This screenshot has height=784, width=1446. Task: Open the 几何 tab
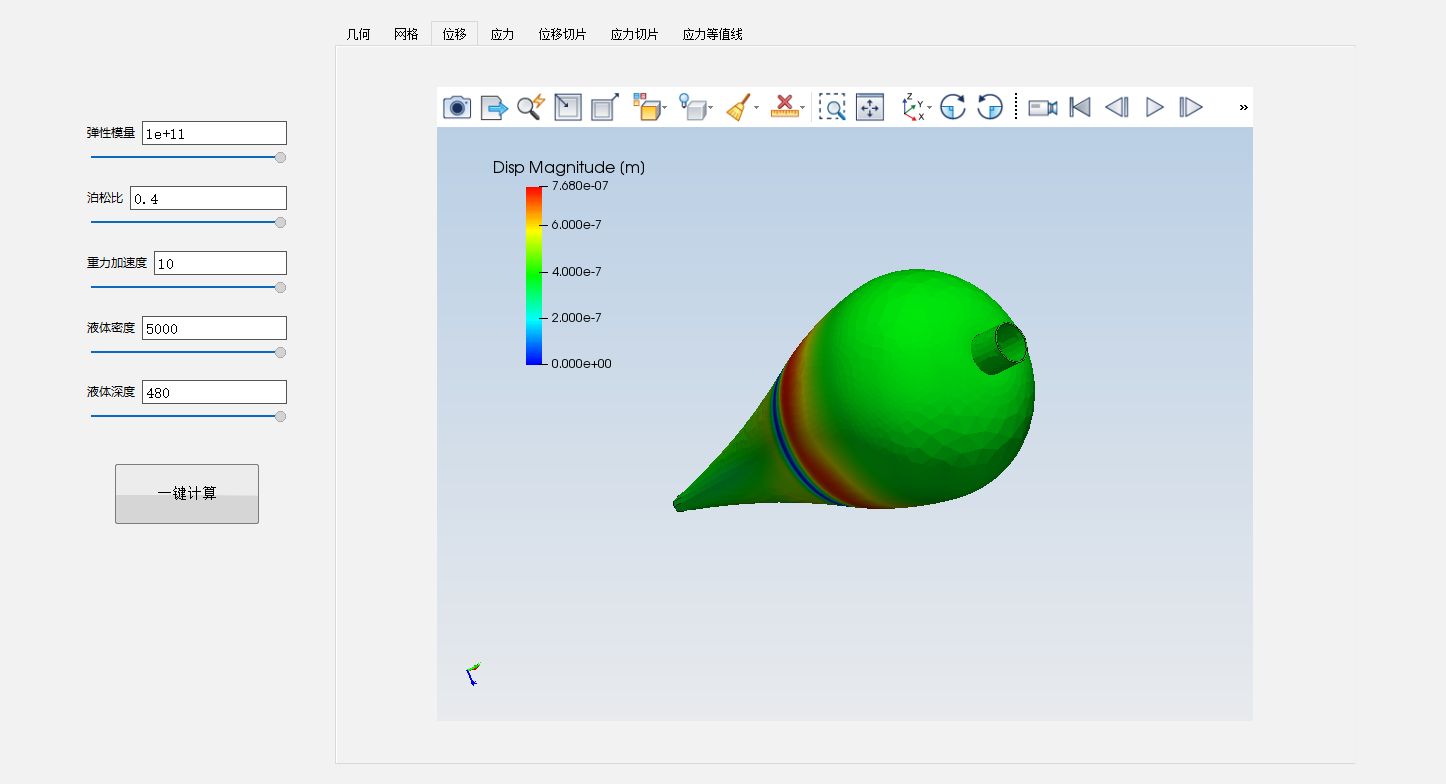tap(358, 34)
